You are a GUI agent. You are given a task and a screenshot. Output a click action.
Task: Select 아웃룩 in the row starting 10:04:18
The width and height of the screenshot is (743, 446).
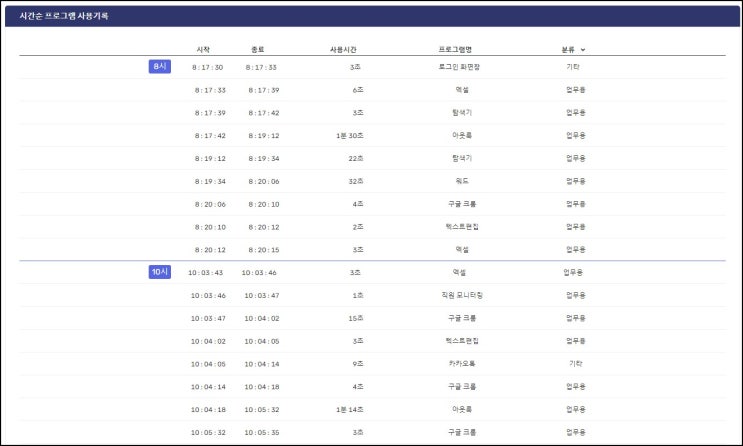(462, 409)
